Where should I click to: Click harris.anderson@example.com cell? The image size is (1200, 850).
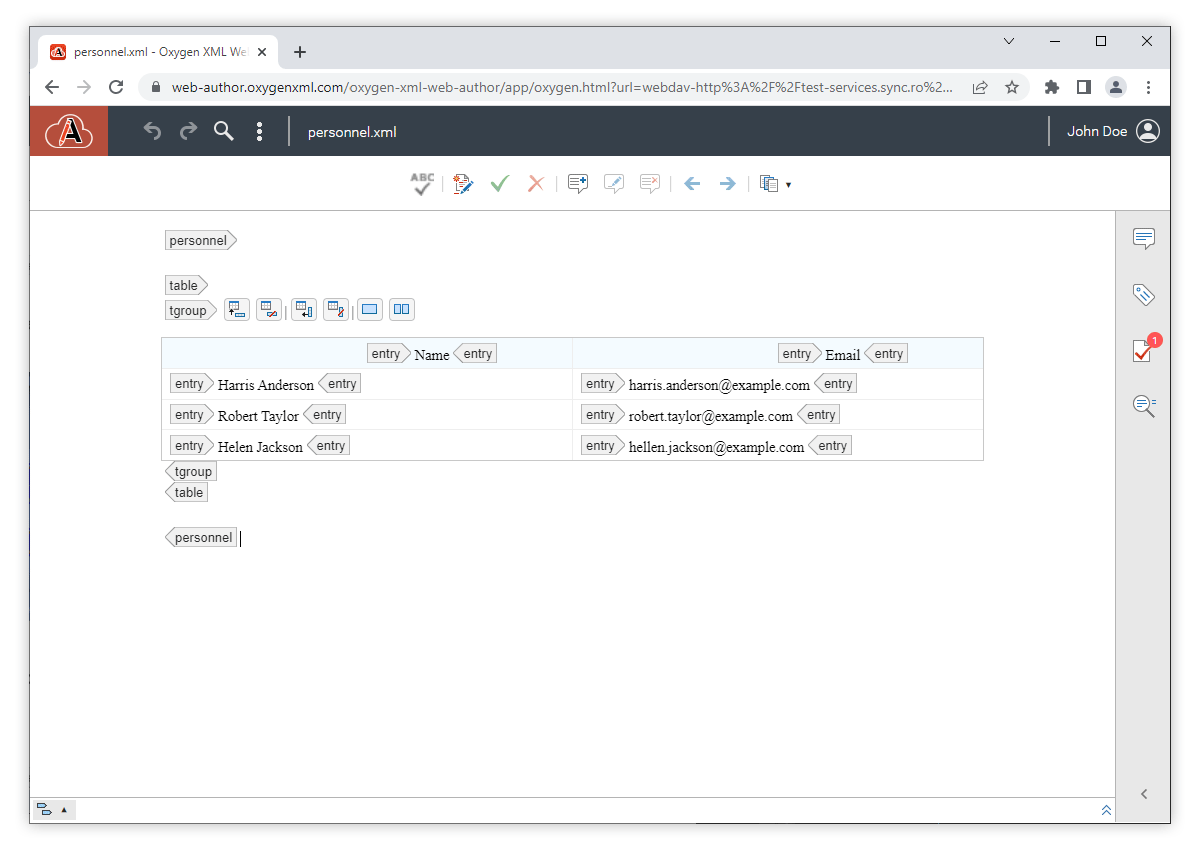point(719,385)
